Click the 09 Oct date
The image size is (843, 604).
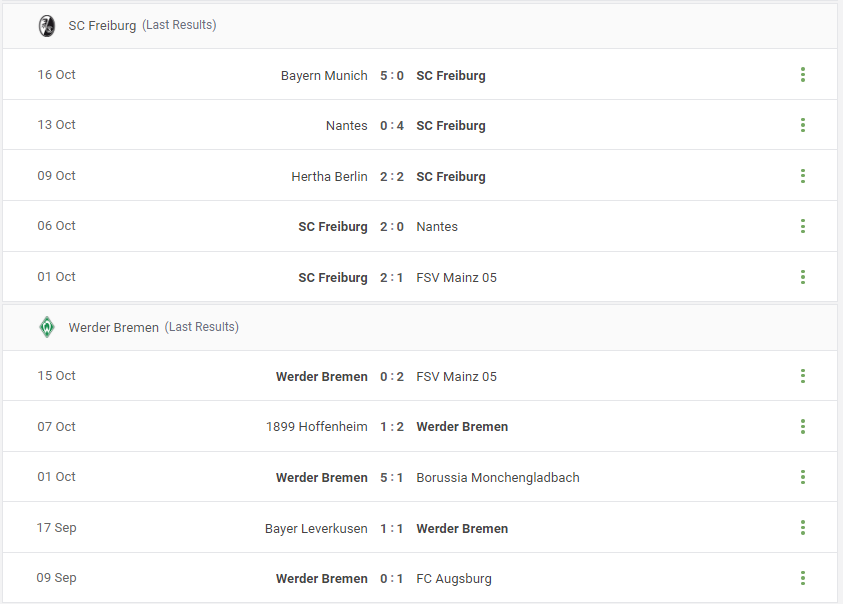(x=56, y=176)
